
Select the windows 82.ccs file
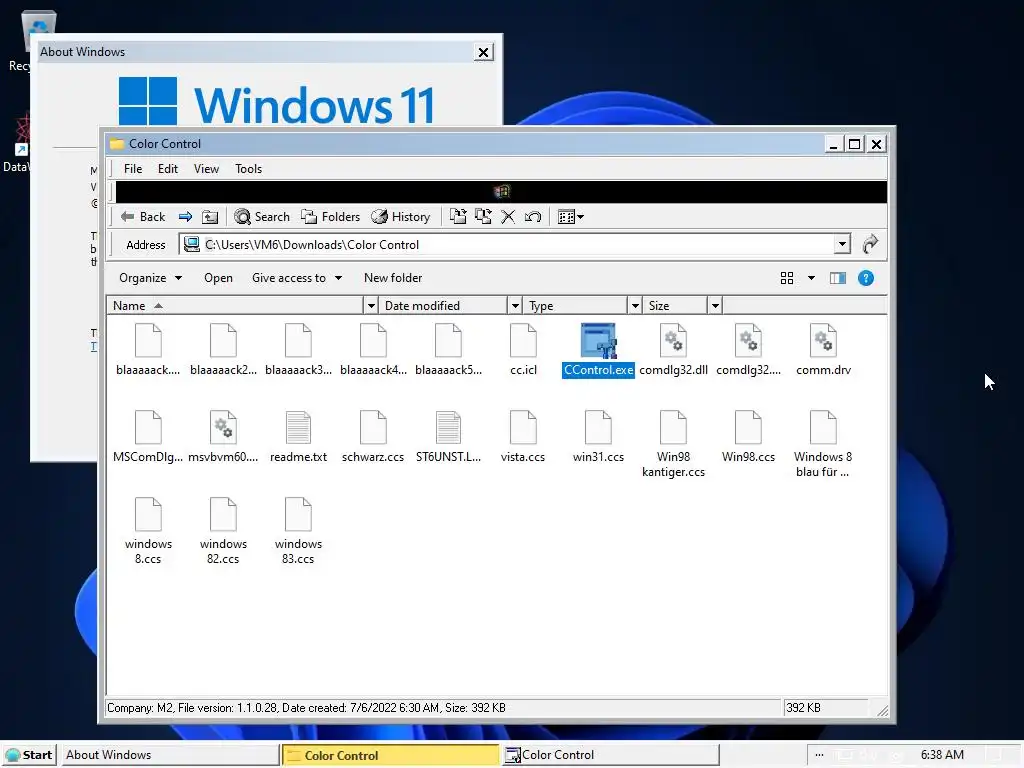223,531
